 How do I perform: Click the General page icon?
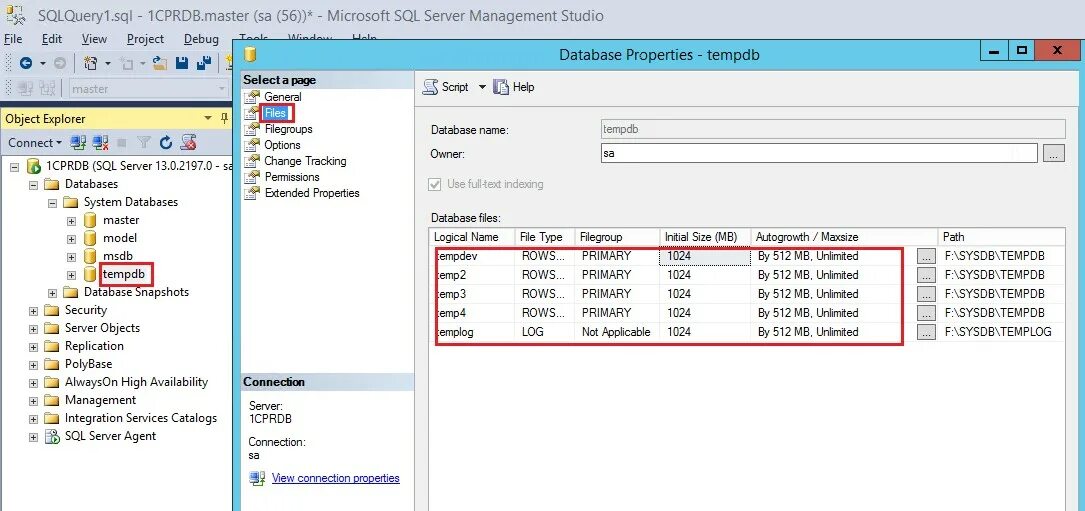click(253, 97)
